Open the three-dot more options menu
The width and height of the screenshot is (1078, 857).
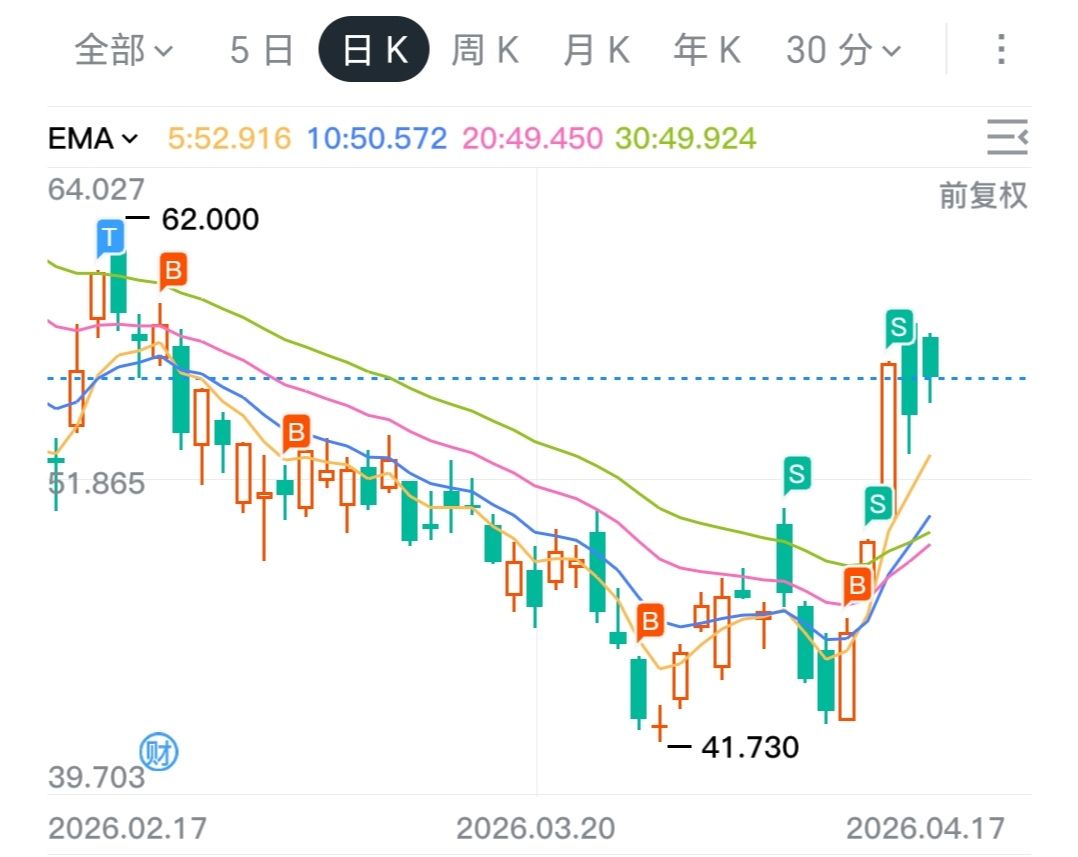tap(1000, 49)
